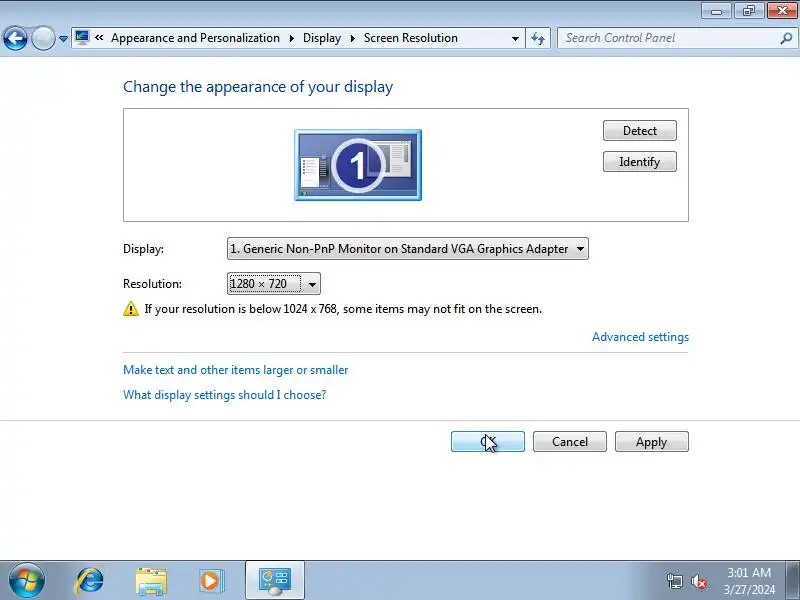
Task: Click the Cancel button
Action: [570, 442]
